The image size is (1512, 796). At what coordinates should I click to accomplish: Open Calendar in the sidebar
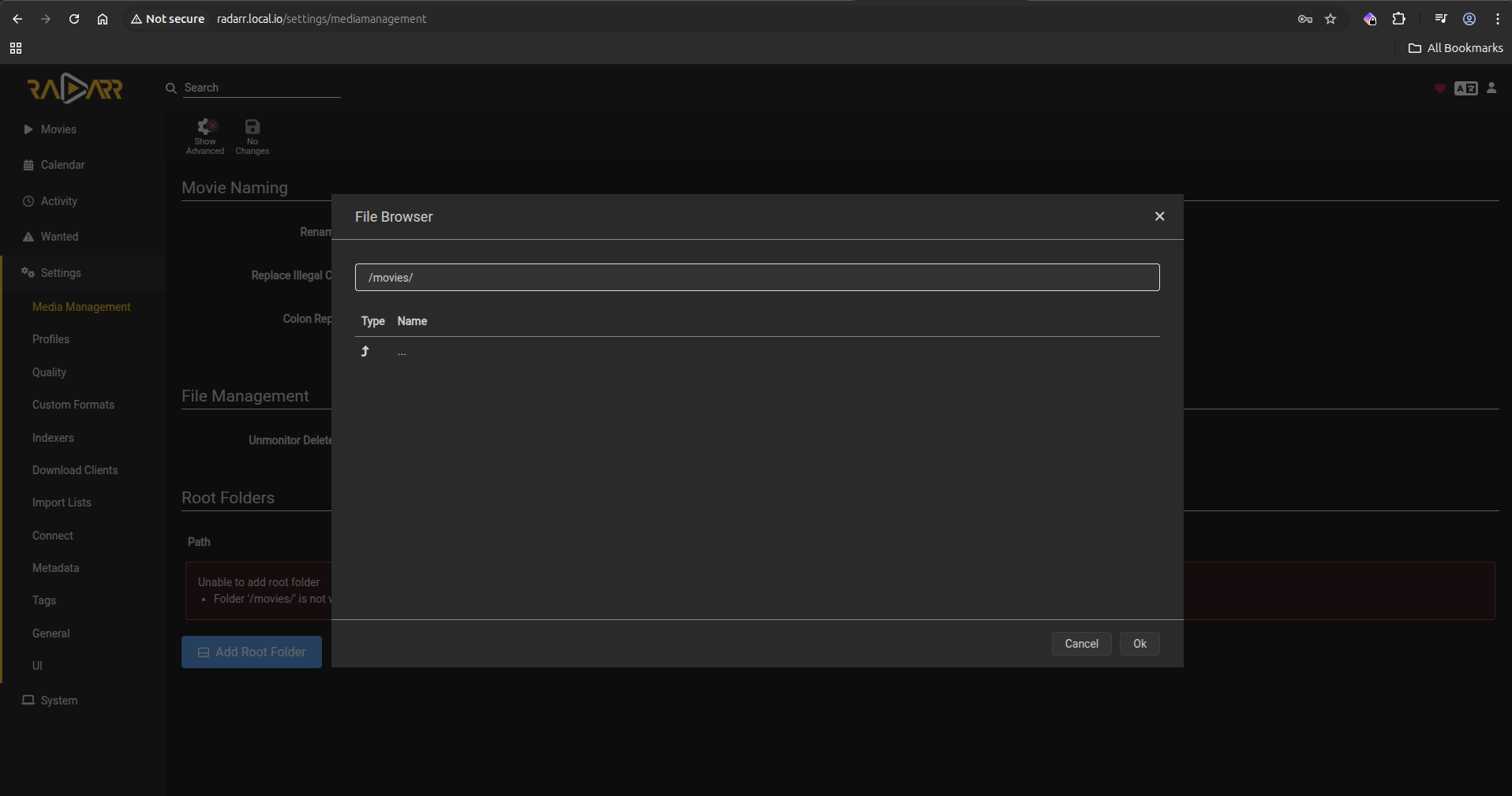[62, 165]
